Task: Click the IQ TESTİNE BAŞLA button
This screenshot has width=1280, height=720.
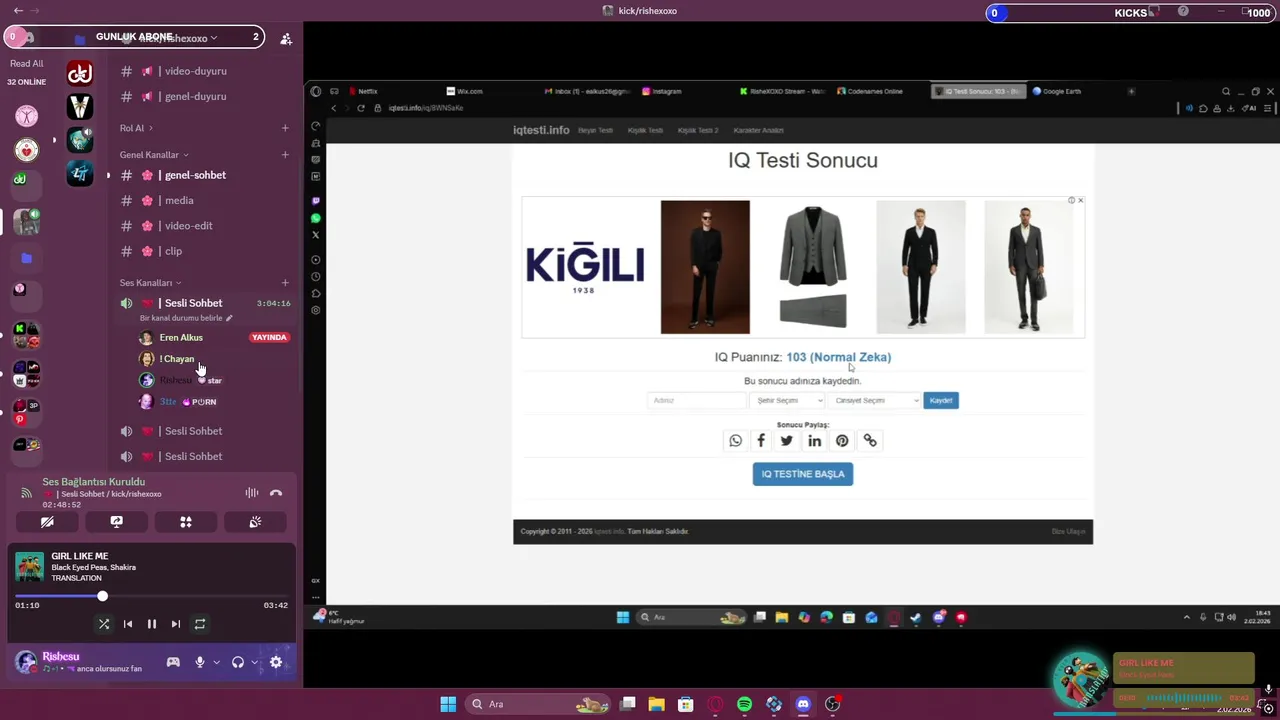Action: pos(803,474)
